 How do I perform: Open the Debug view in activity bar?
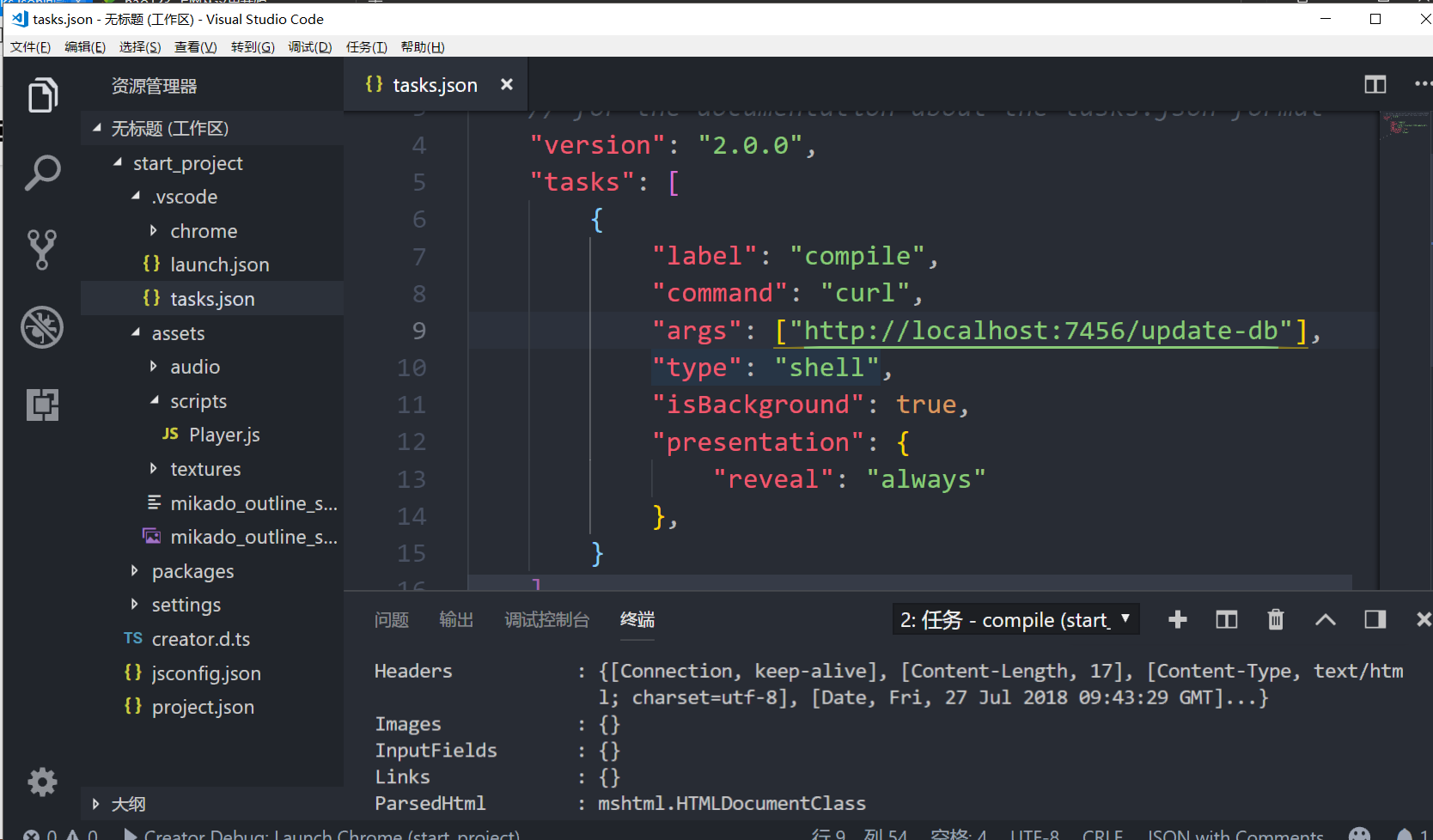42,327
